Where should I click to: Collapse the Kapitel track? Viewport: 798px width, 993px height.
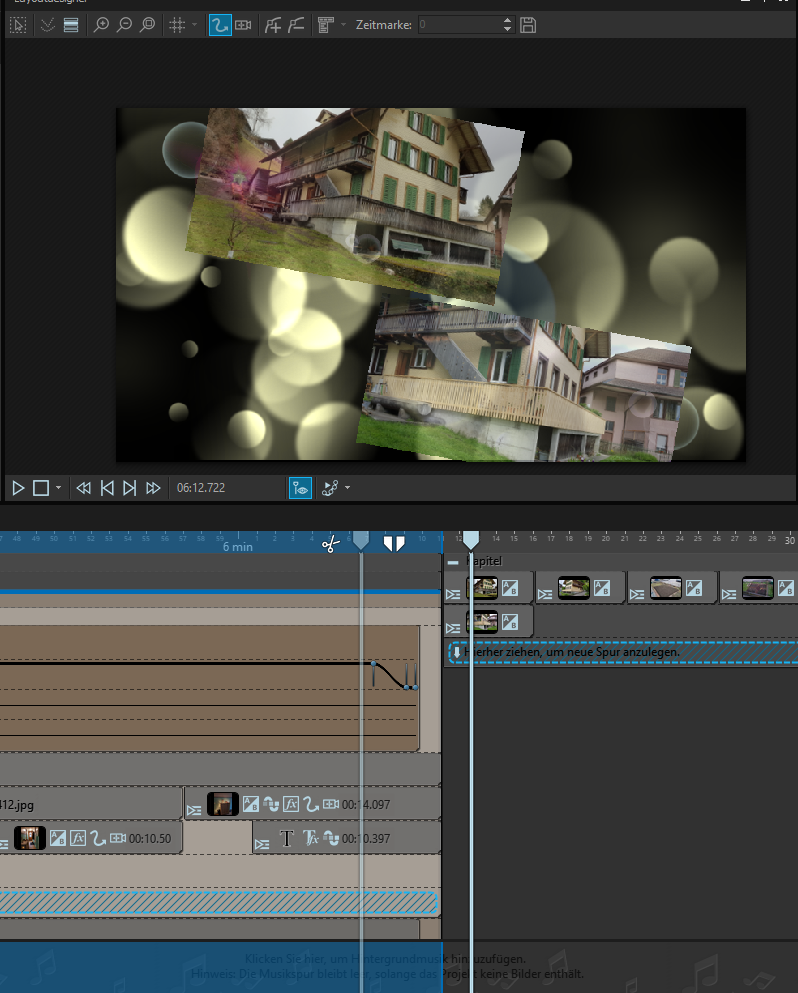click(452, 562)
